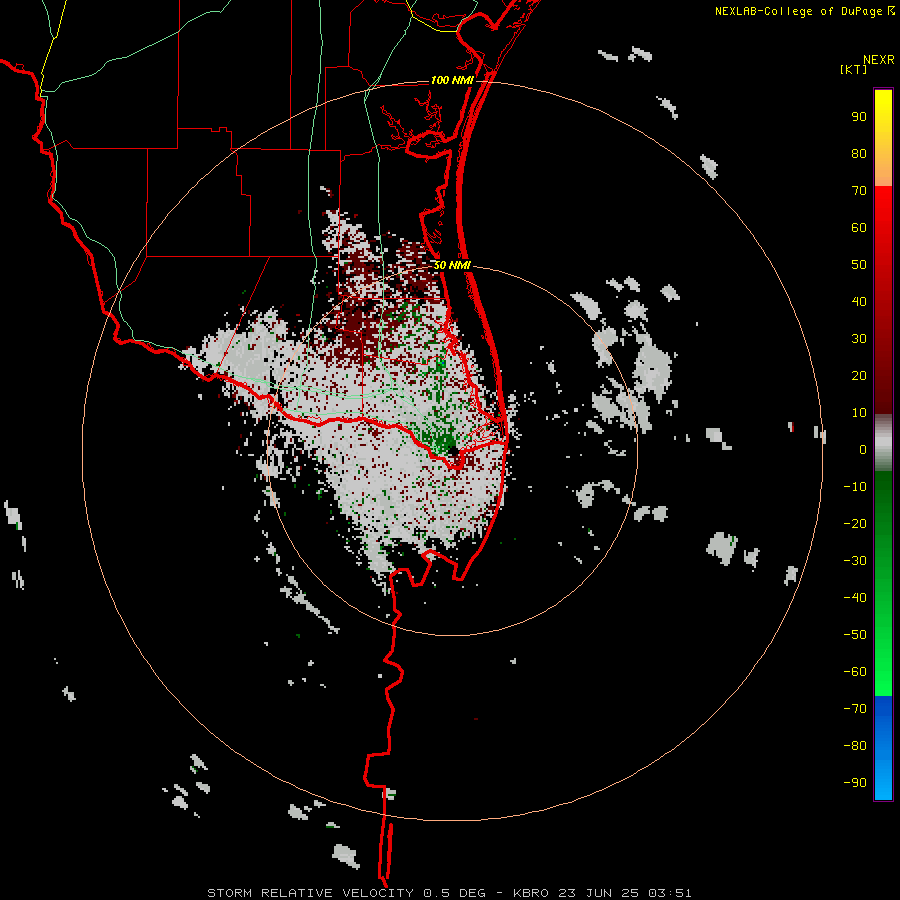Image resolution: width=900 pixels, height=900 pixels.
Task: Click the 0 value on the velocity scale
Action: click(x=863, y=449)
